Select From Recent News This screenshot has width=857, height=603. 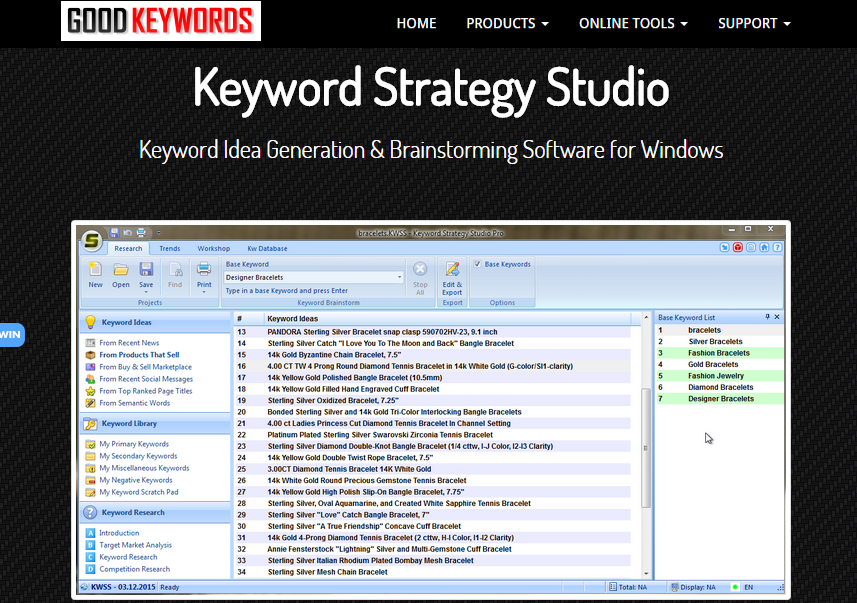(x=129, y=343)
